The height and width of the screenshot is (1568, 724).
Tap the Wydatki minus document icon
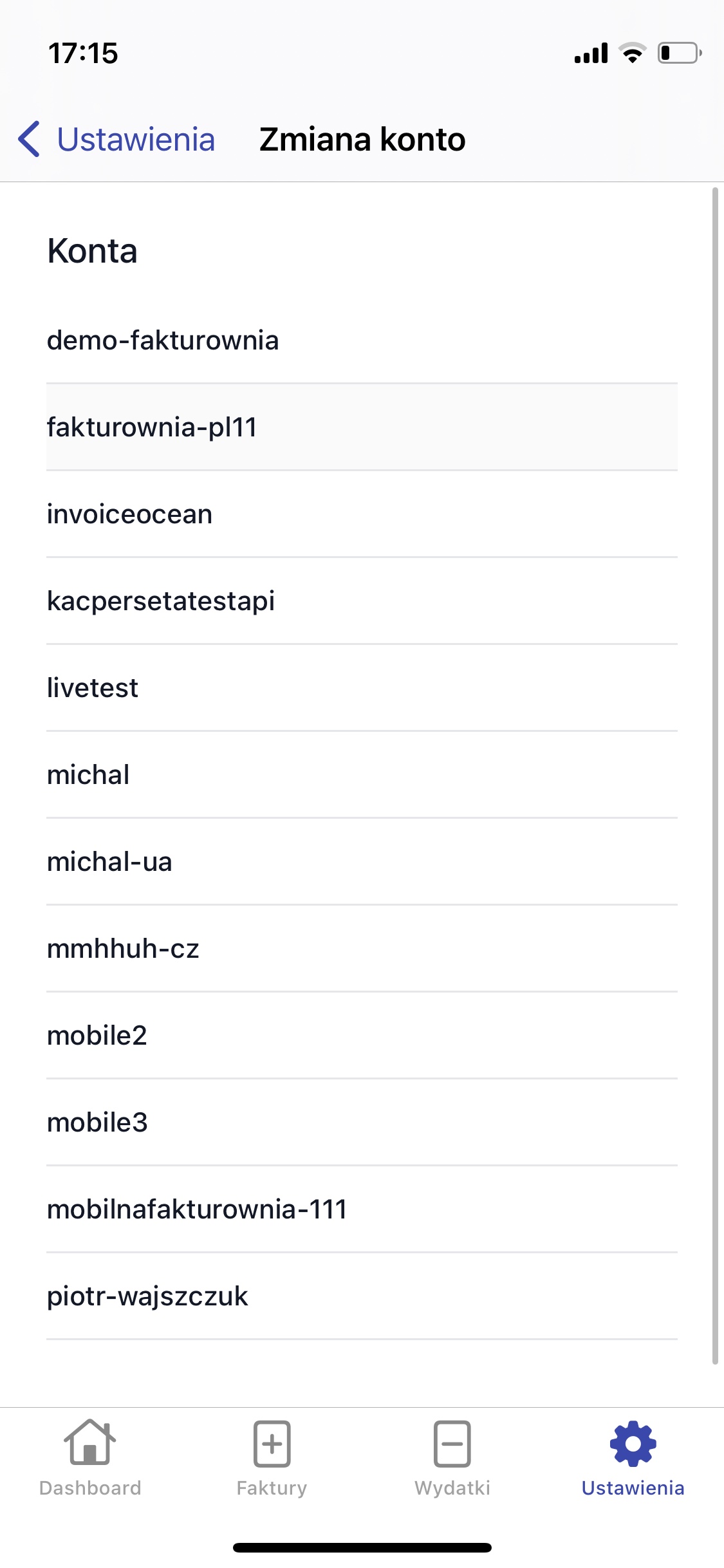(452, 1443)
